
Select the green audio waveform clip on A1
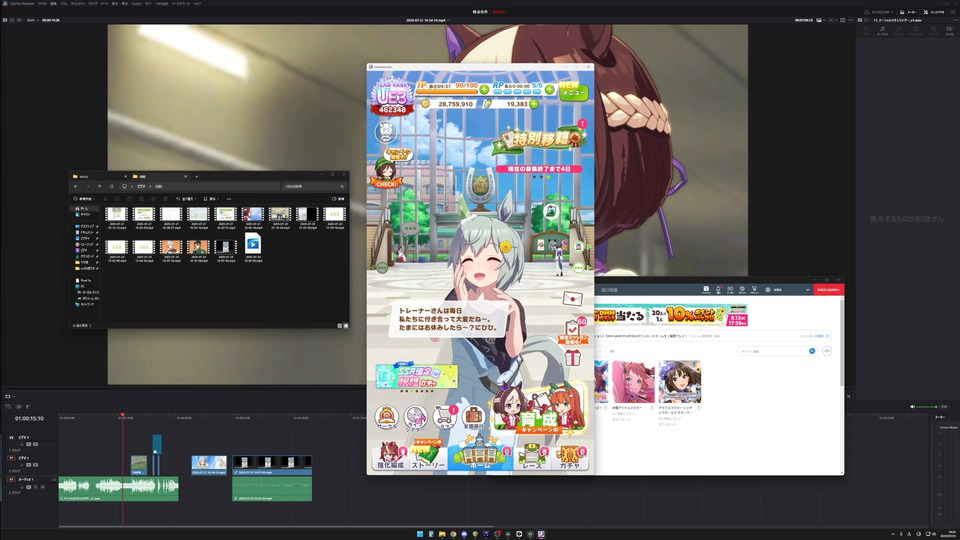coord(118,489)
